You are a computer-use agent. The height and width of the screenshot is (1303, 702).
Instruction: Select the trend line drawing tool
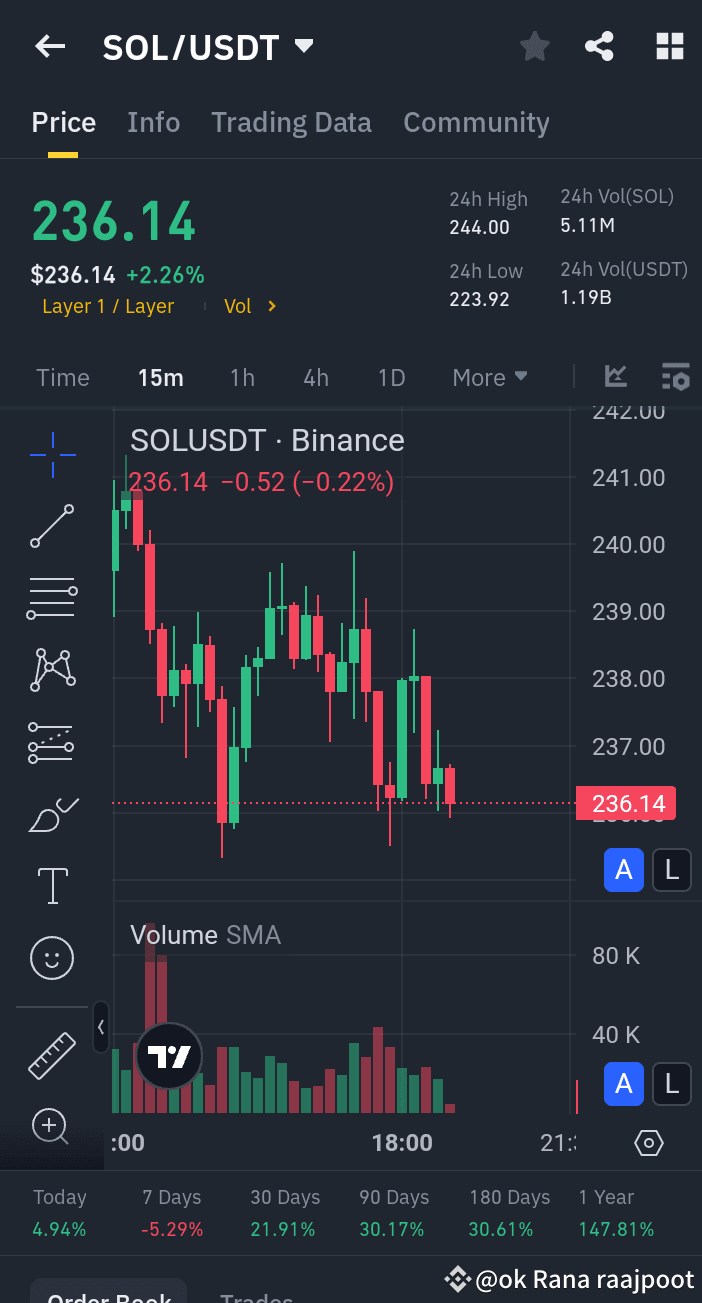coord(52,526)
